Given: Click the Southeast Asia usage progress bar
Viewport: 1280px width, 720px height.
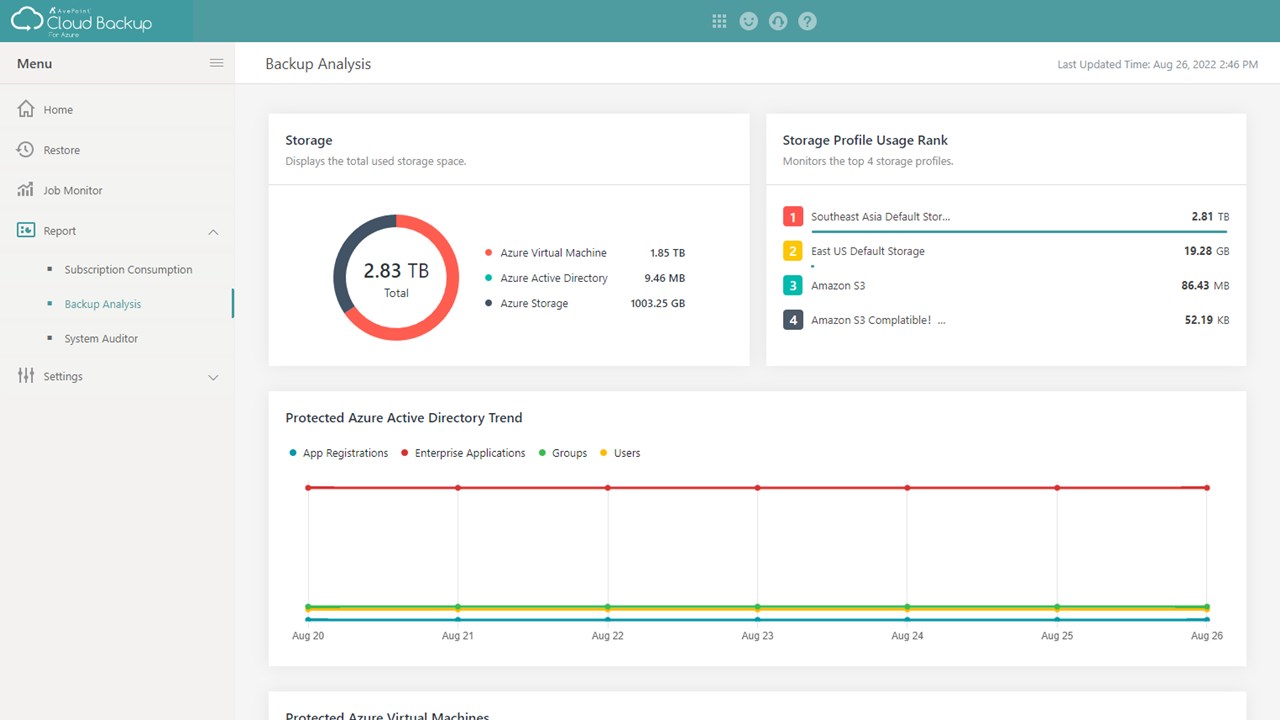Looking at the screenshot, I should coord(1020,232).
